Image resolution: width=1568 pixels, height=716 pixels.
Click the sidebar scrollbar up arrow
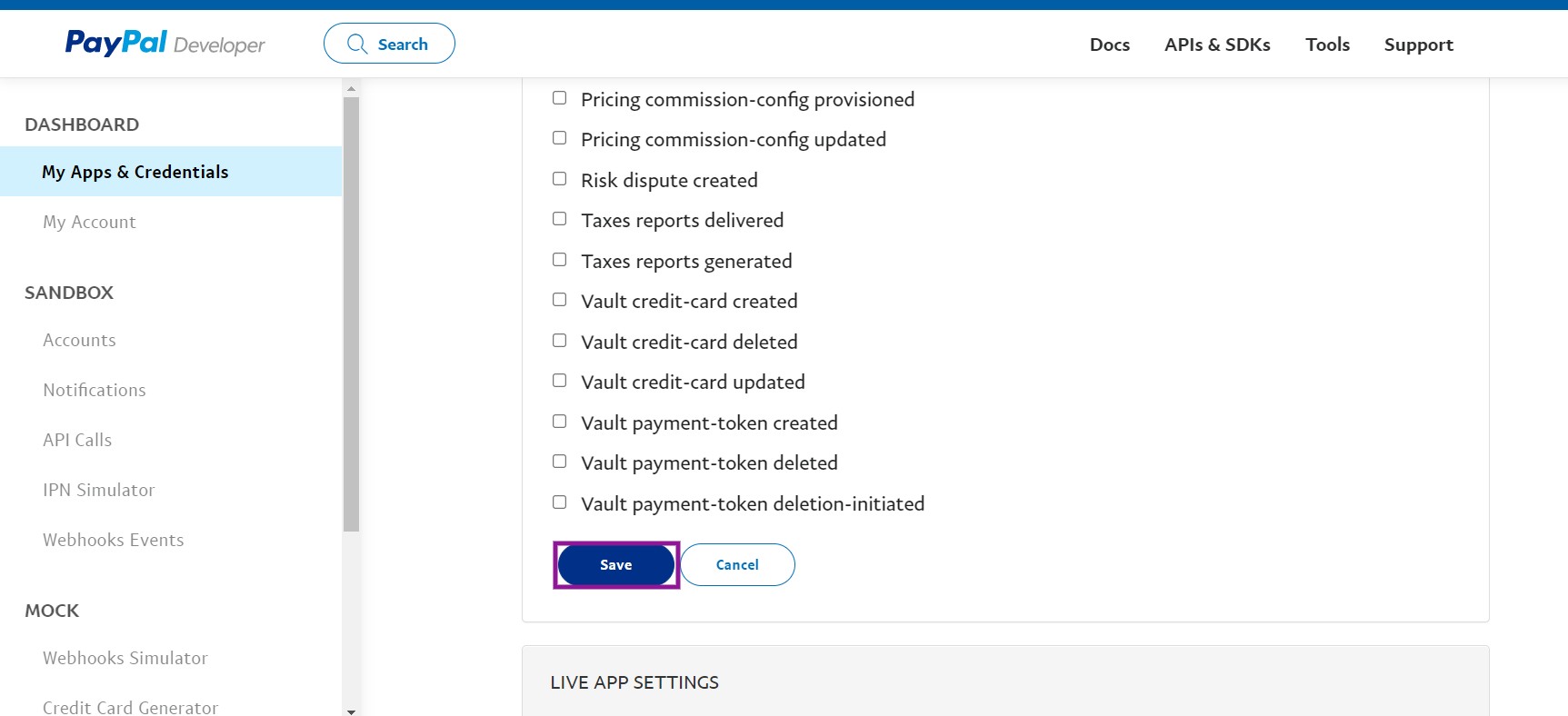click(351, 88)
